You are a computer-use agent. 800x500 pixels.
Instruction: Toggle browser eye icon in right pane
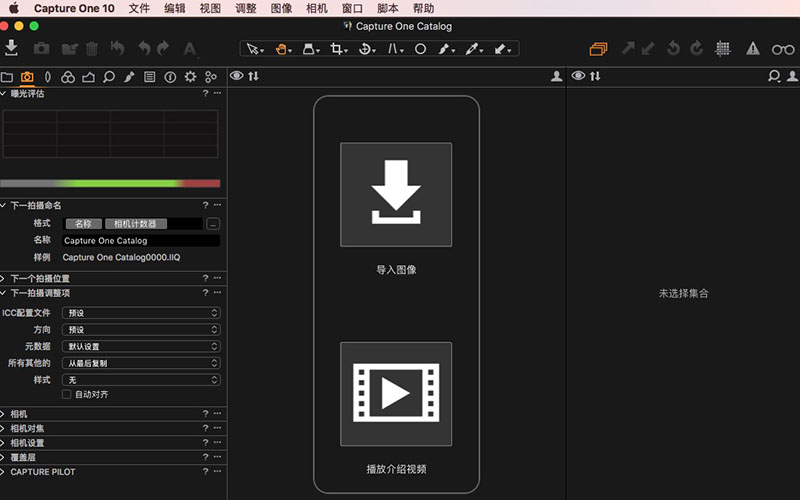click(x=578, y=76)
